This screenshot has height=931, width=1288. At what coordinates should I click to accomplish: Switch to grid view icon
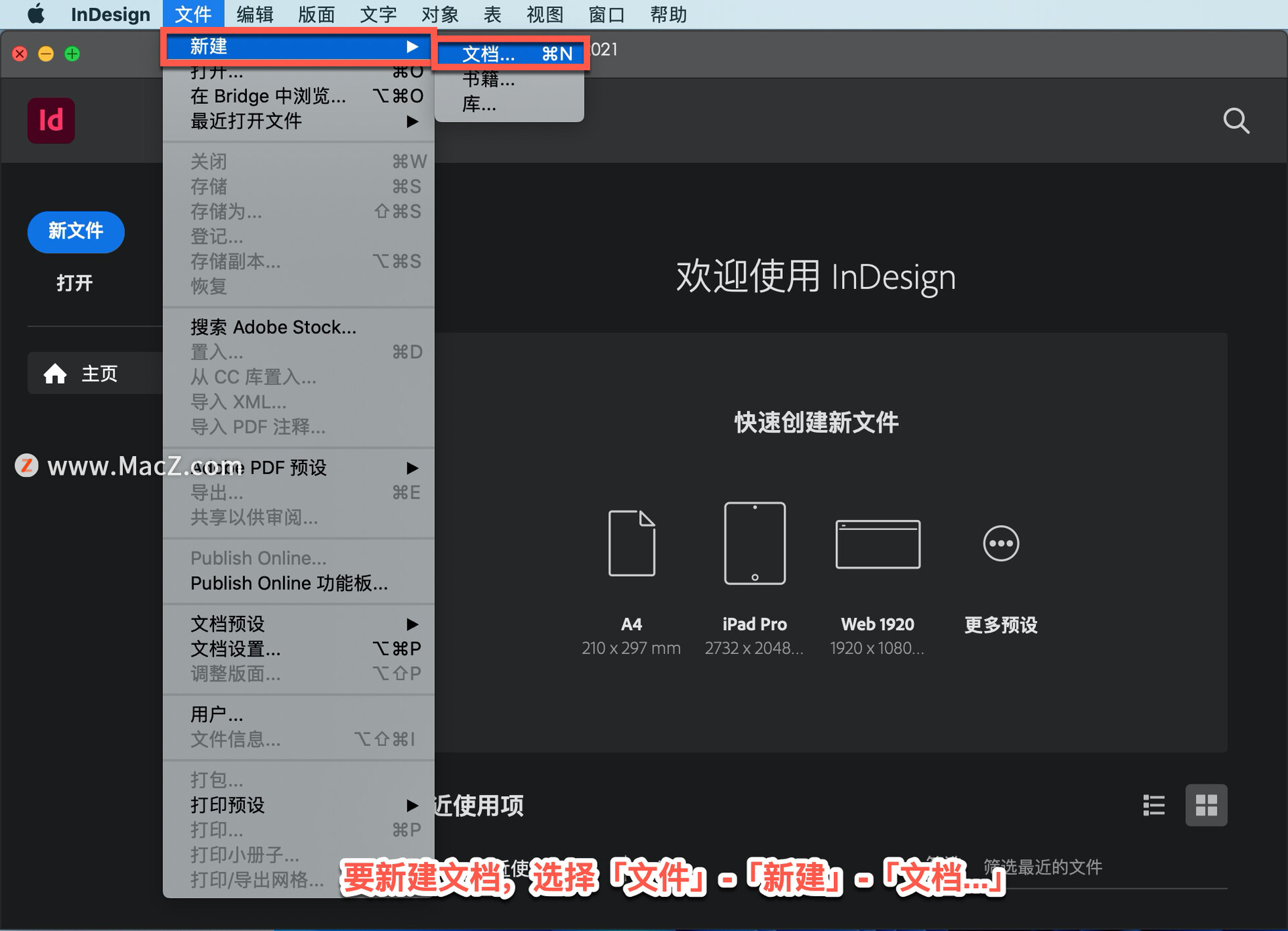click(1206, 805)
